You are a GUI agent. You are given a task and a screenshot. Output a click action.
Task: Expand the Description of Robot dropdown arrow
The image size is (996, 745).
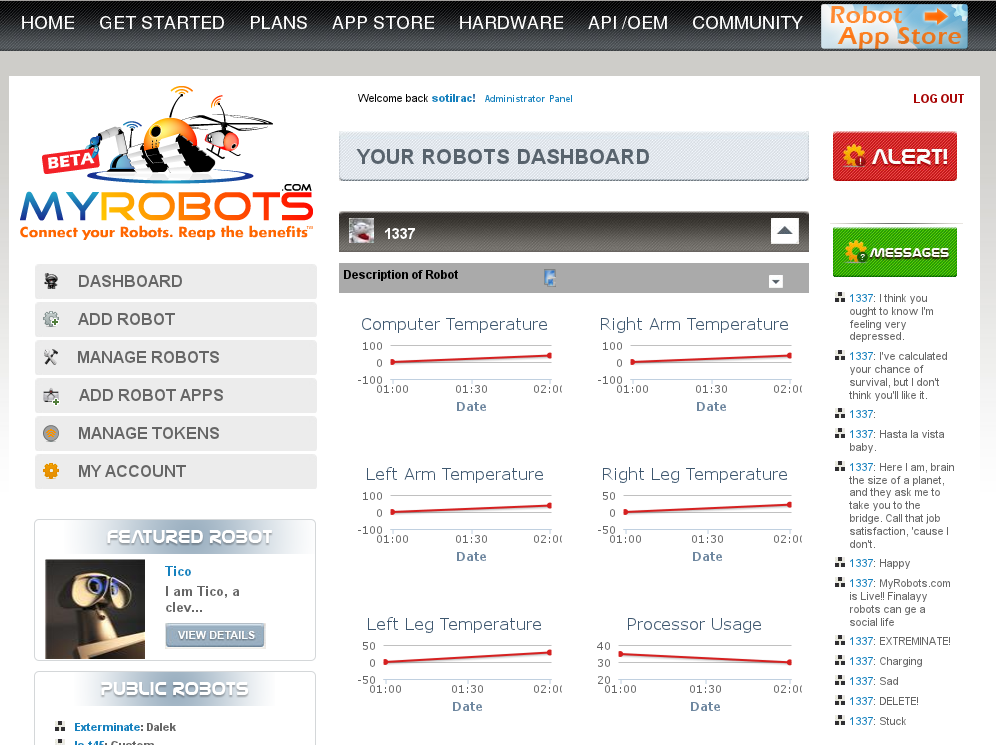[775, 282]
